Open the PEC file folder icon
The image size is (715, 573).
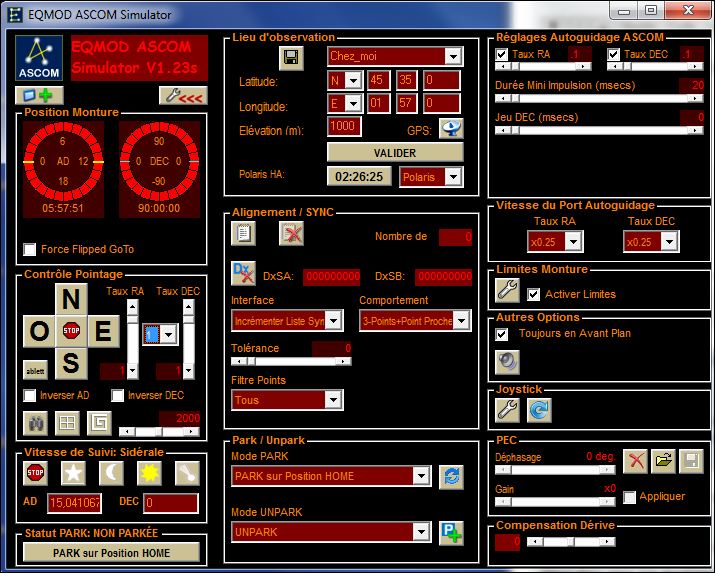point(663,461)
